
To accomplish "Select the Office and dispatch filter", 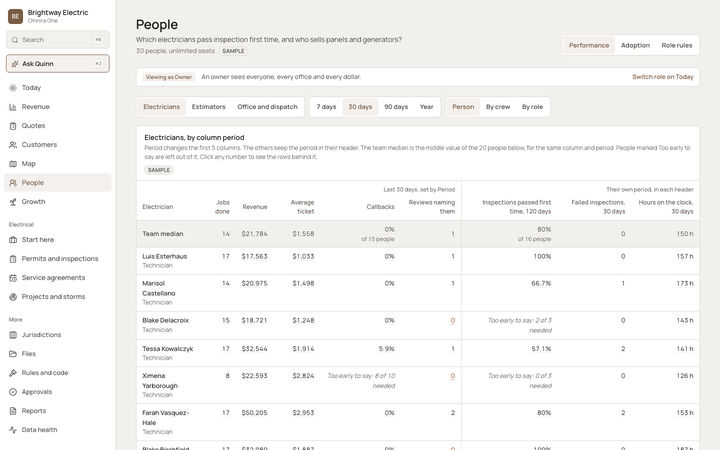I will click(267, 107).
